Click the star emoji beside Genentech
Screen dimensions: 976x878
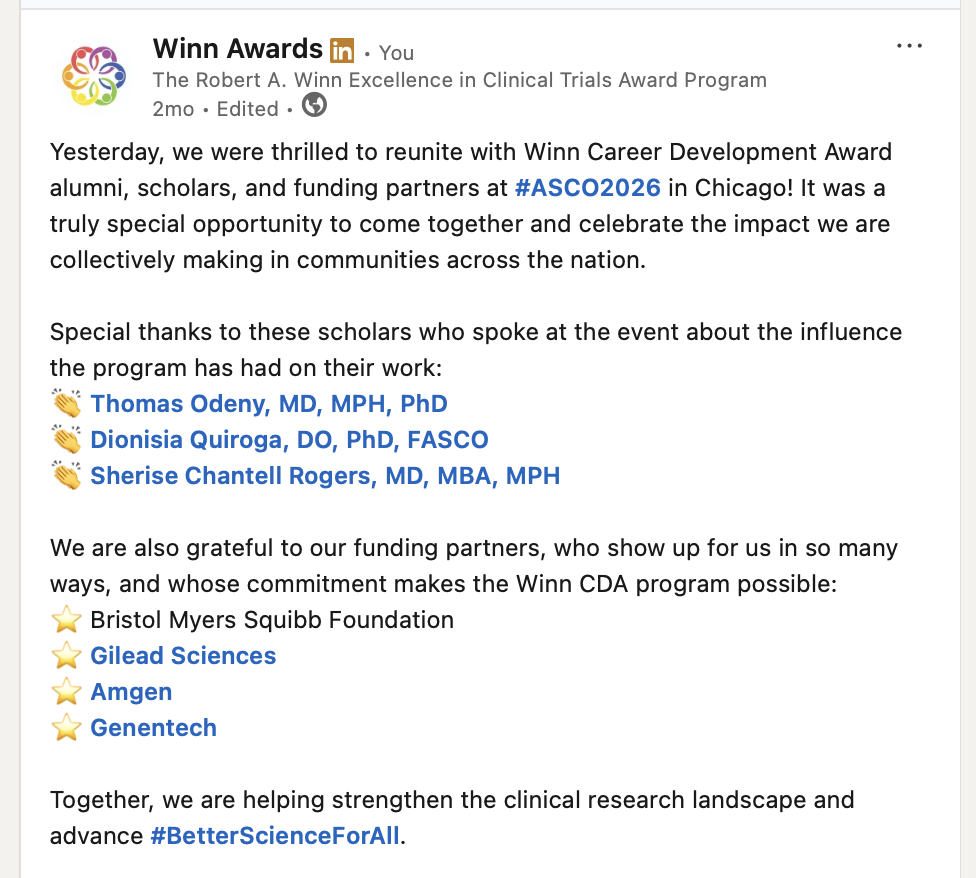click(x=66, y=728)
